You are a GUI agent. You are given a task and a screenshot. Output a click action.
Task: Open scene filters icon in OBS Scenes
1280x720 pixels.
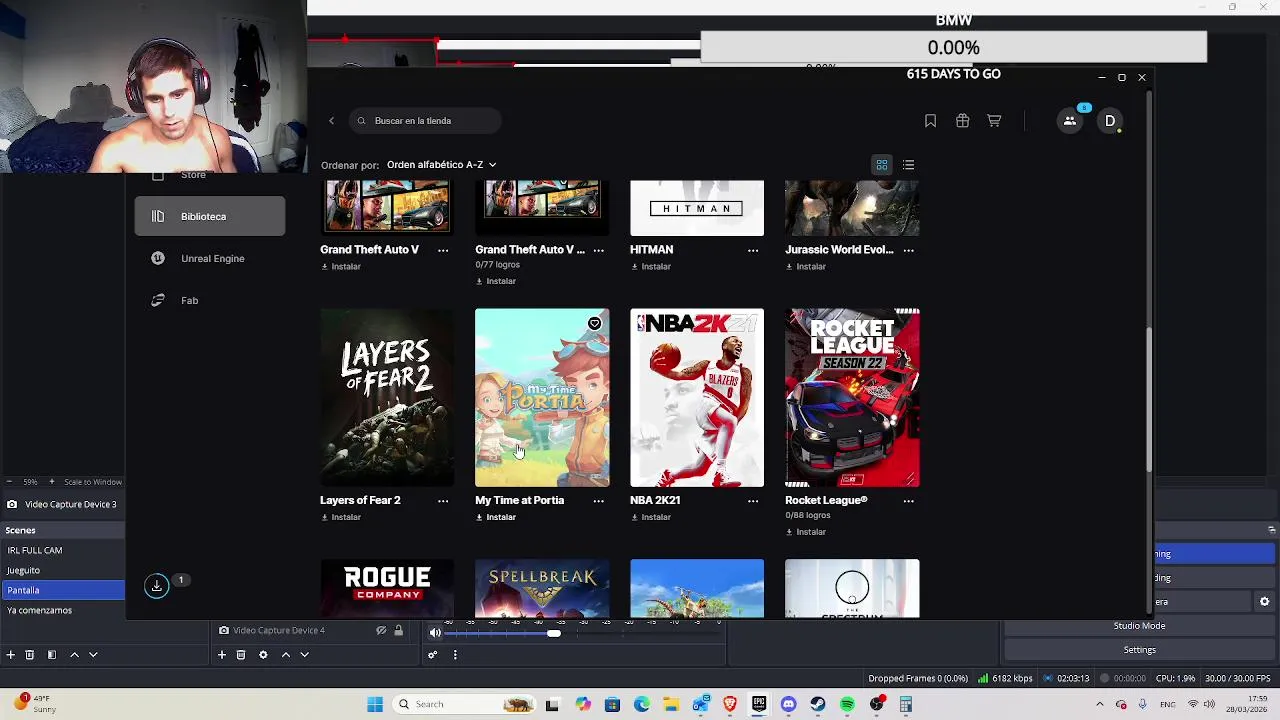point(52,655)
